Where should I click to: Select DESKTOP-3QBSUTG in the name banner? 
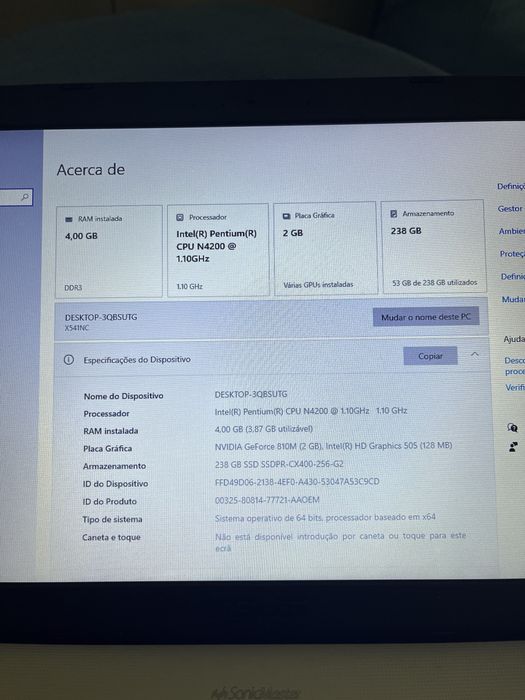101,317
